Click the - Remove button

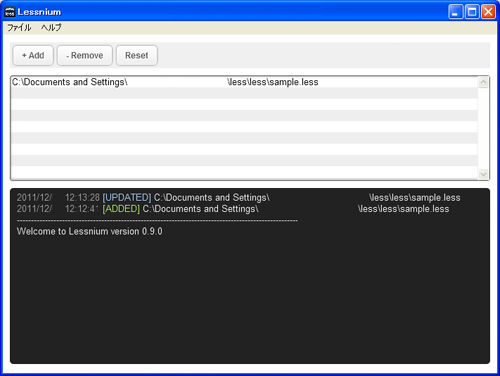pyautogui.click(x=85, y=55)
